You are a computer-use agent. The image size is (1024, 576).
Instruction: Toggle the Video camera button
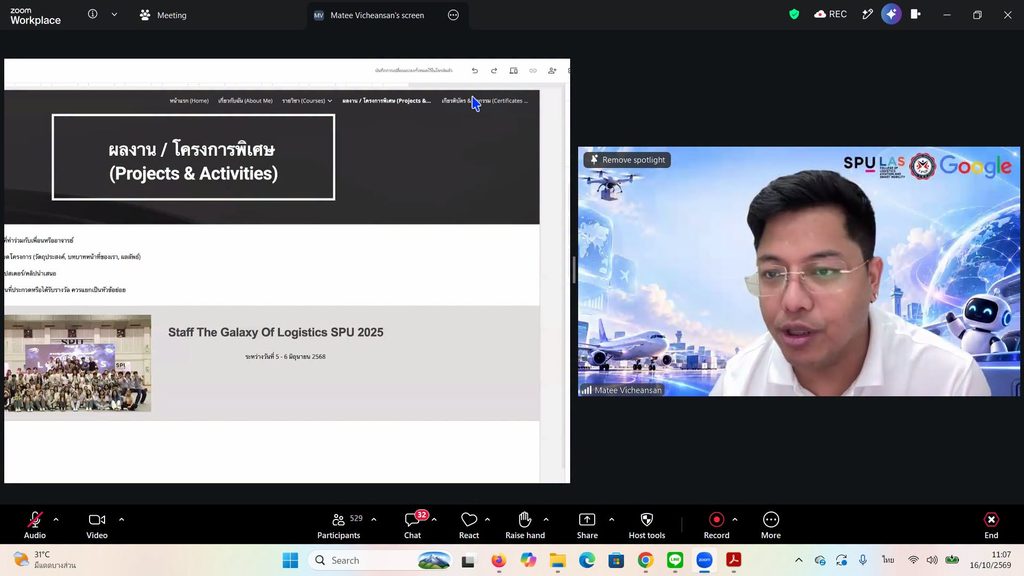click(97, 524)
